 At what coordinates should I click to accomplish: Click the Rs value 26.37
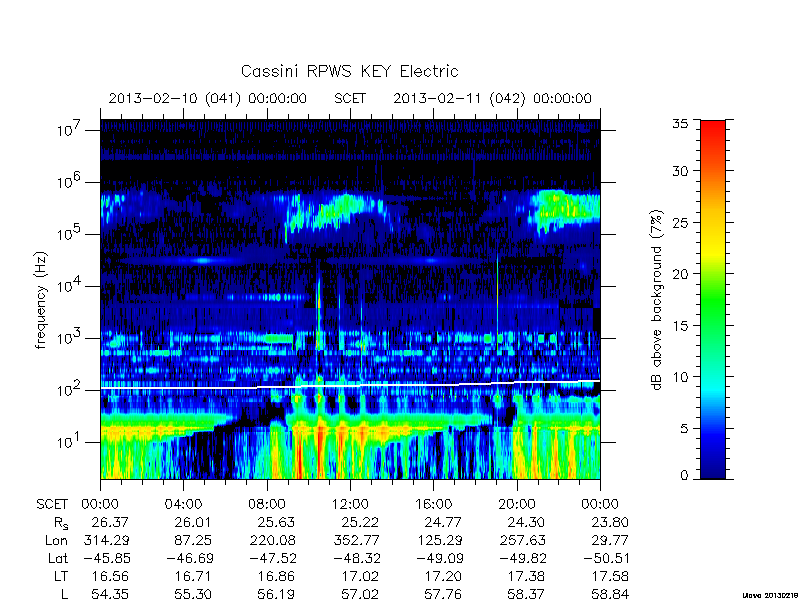click(110, 522)
